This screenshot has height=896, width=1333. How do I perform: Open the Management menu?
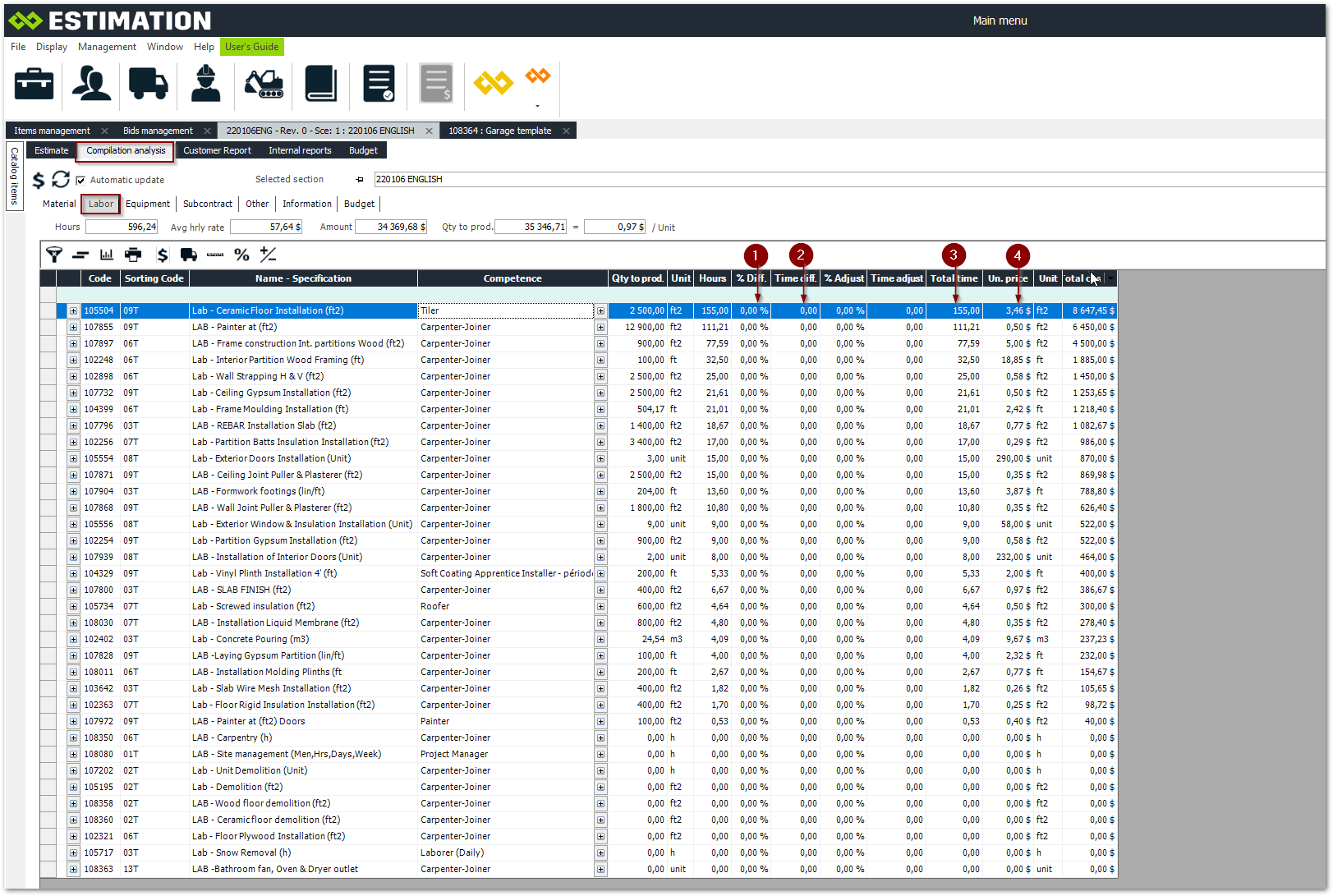107,47
